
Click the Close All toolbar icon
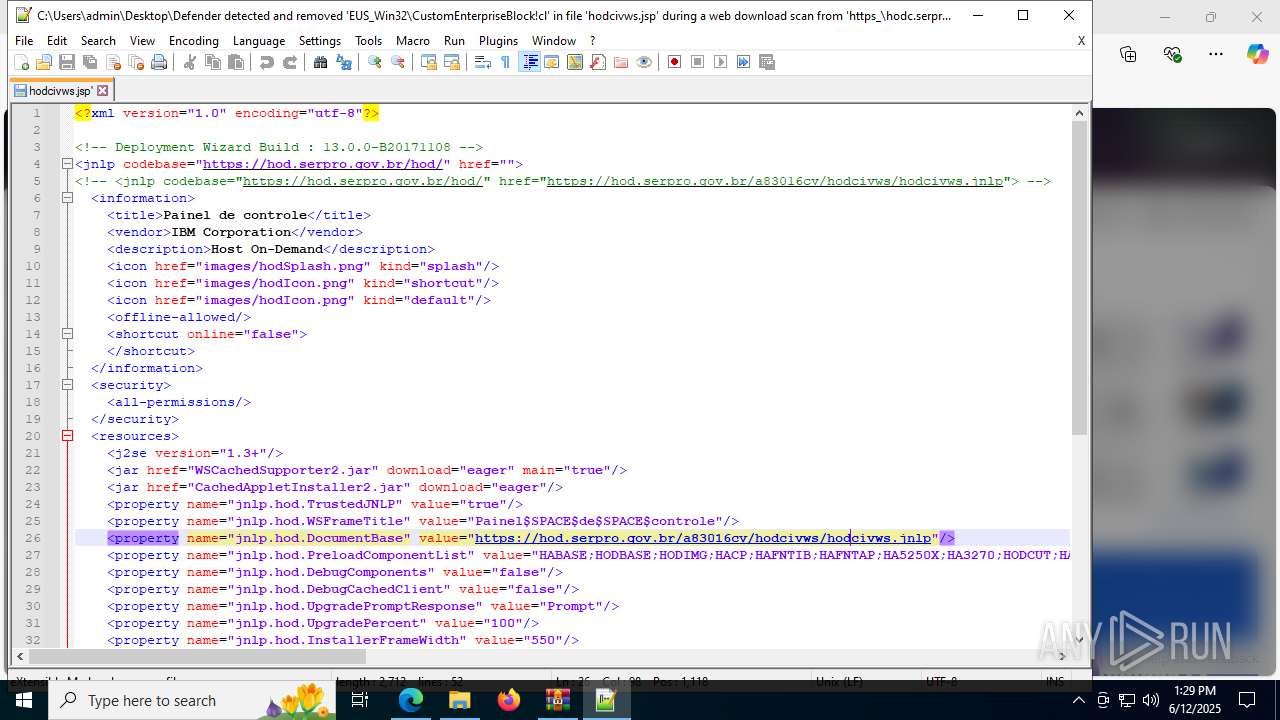coord(136,62)
